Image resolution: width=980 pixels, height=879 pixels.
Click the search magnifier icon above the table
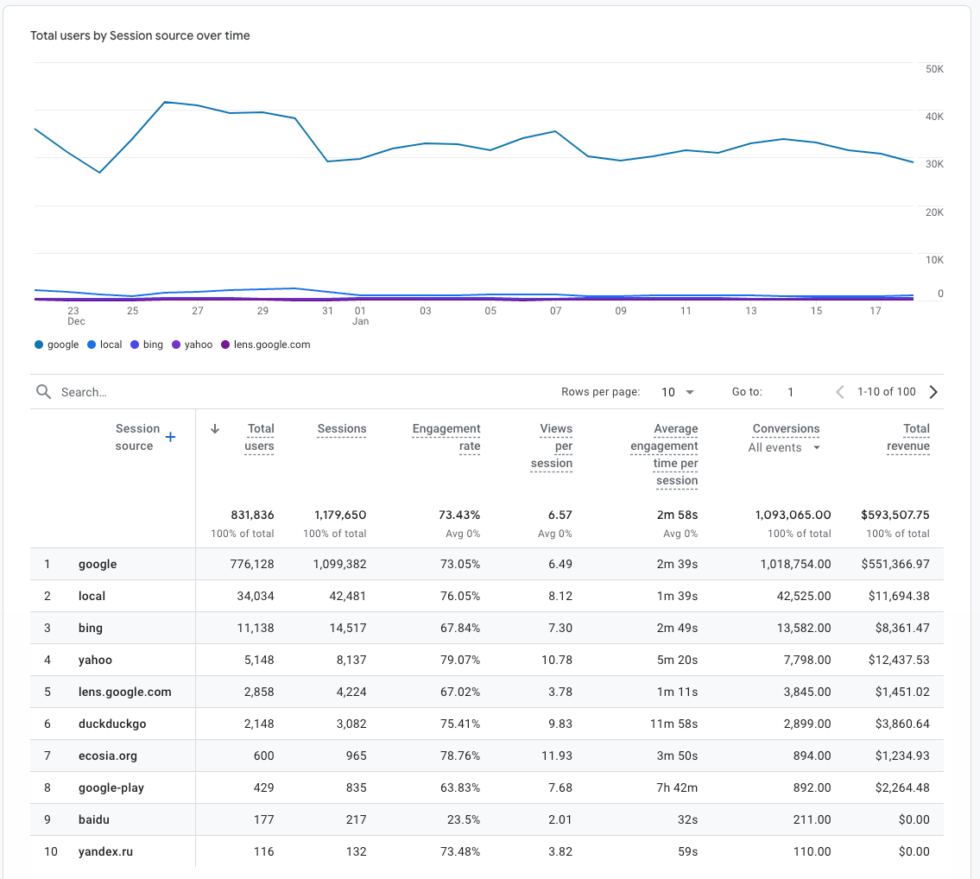point(43,391)
